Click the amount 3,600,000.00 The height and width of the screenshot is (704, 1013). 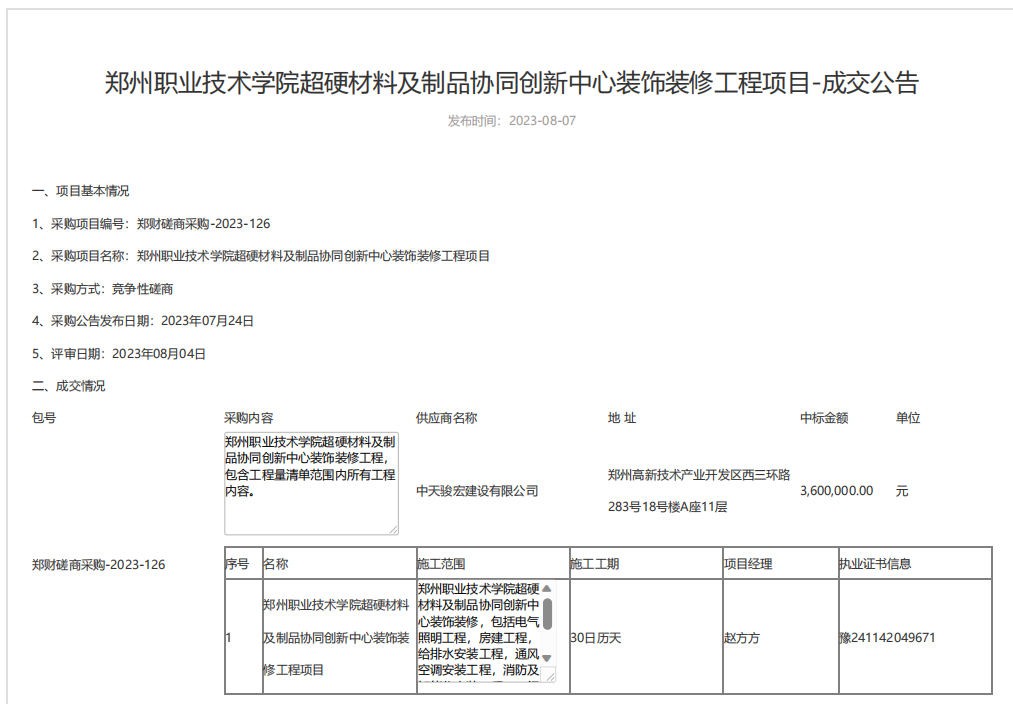pos(837,491)
